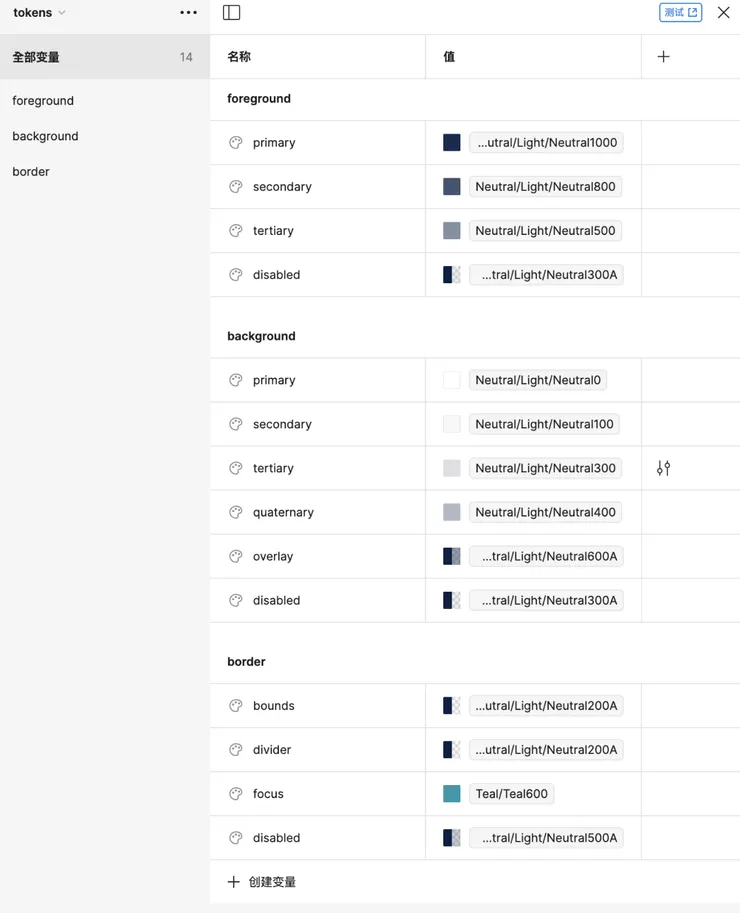740x913 pixels.
Task: Click palette icon of background quaternary
Action: pos(236,512)
